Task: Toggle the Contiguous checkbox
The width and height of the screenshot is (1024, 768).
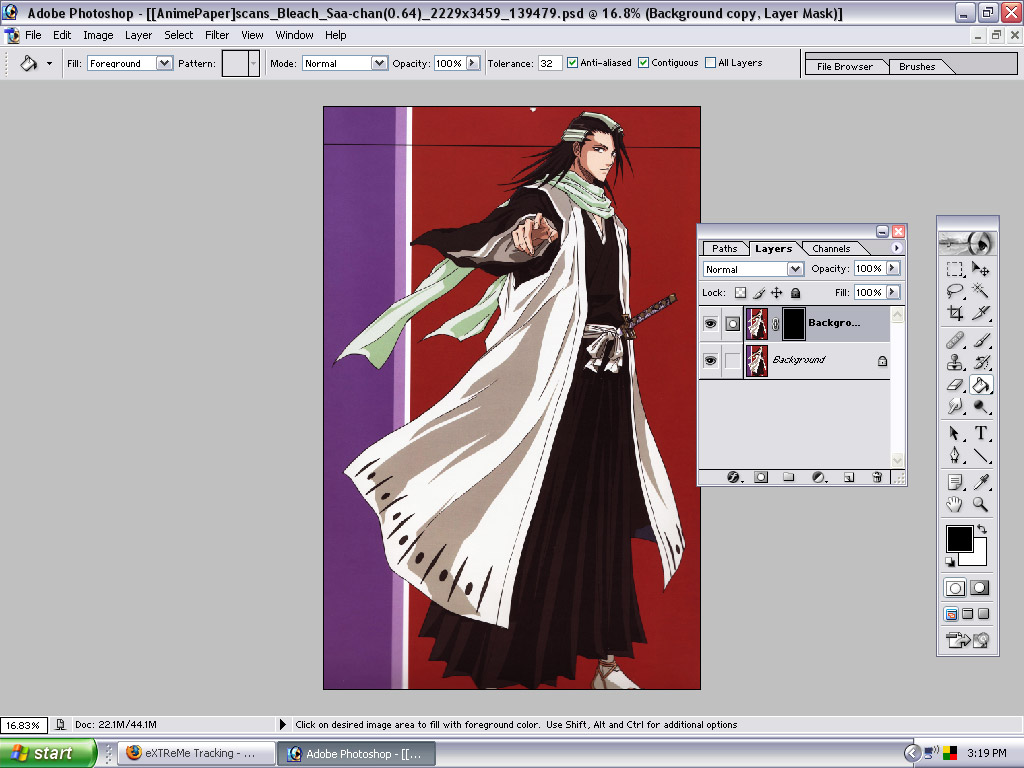Action: click(x=644, y=63)
